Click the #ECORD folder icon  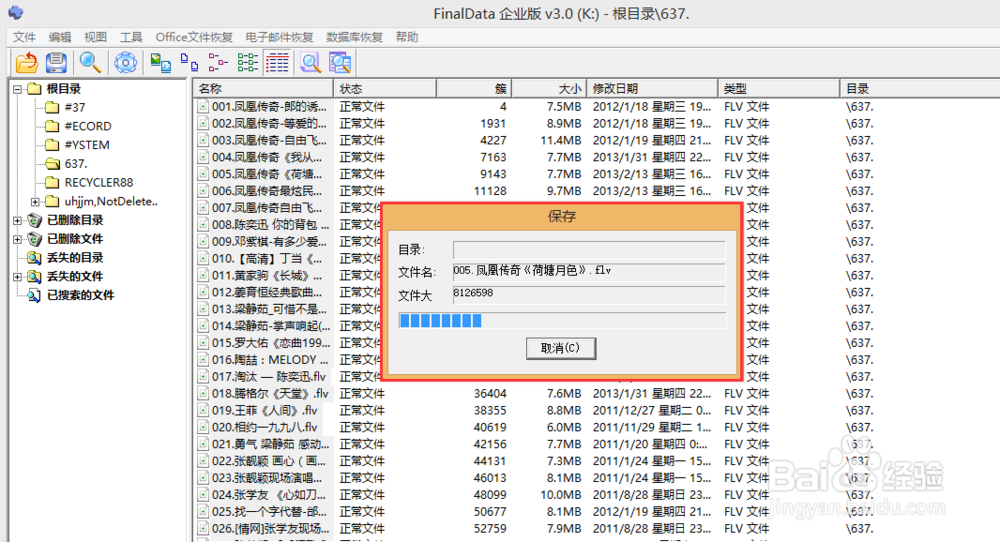52,126
